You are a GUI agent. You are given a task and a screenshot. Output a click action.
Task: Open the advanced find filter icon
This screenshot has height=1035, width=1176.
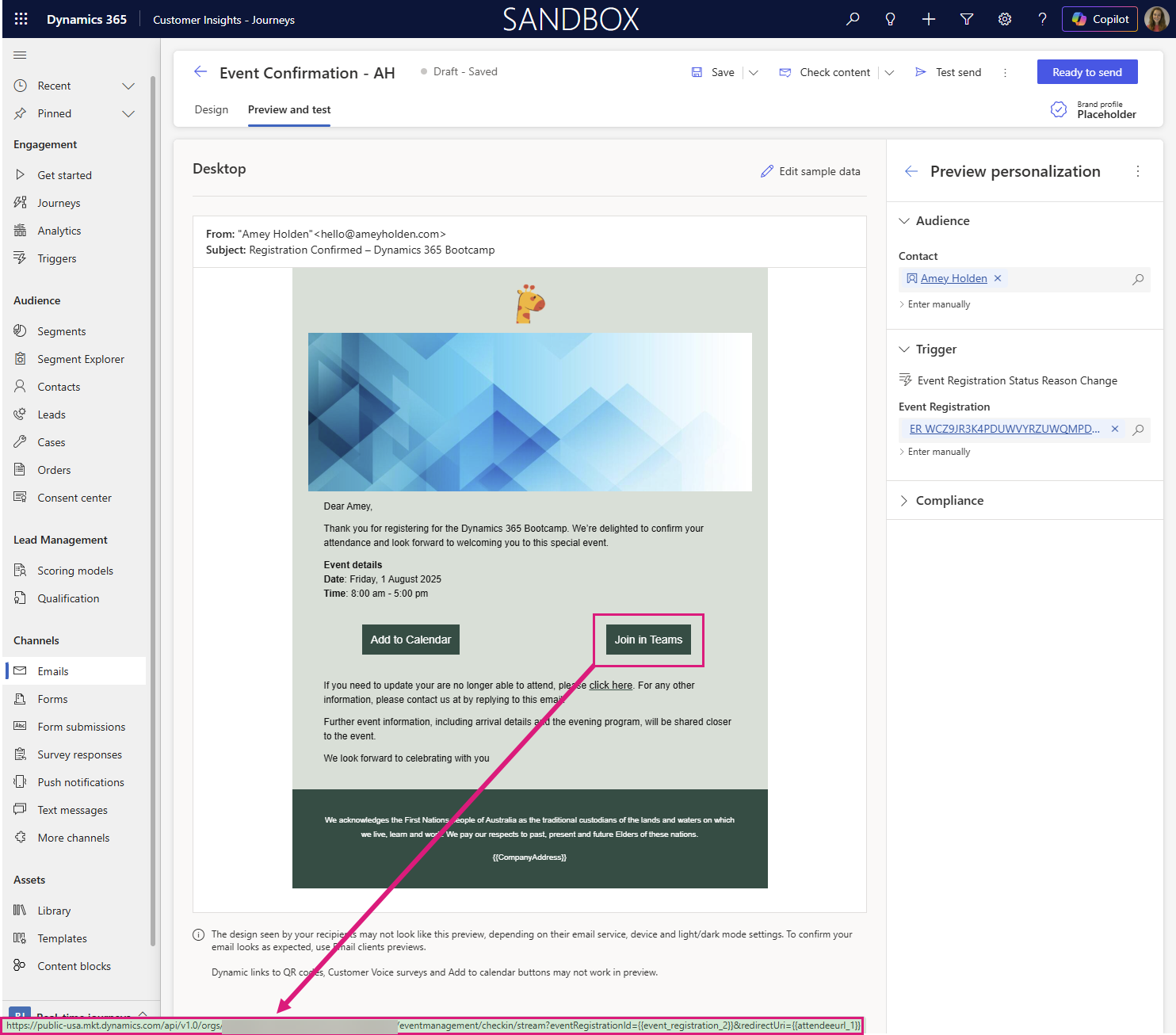coord(967,19)
